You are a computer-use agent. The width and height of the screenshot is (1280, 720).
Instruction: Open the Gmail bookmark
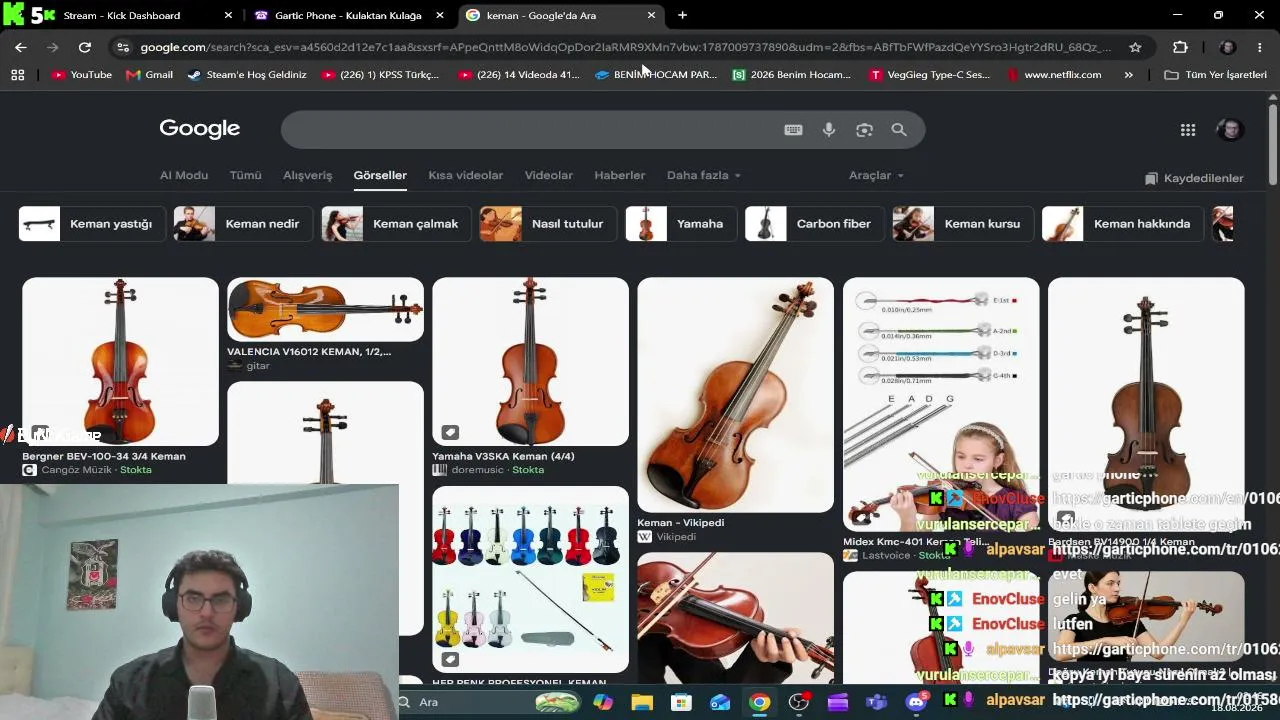(x=149, y=75)
